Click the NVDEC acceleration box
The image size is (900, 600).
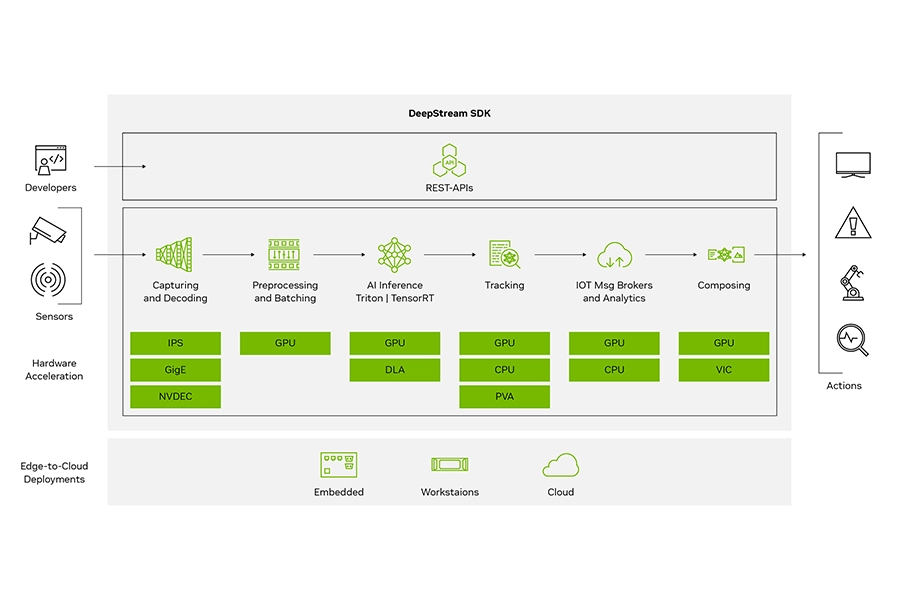point(176,396)
